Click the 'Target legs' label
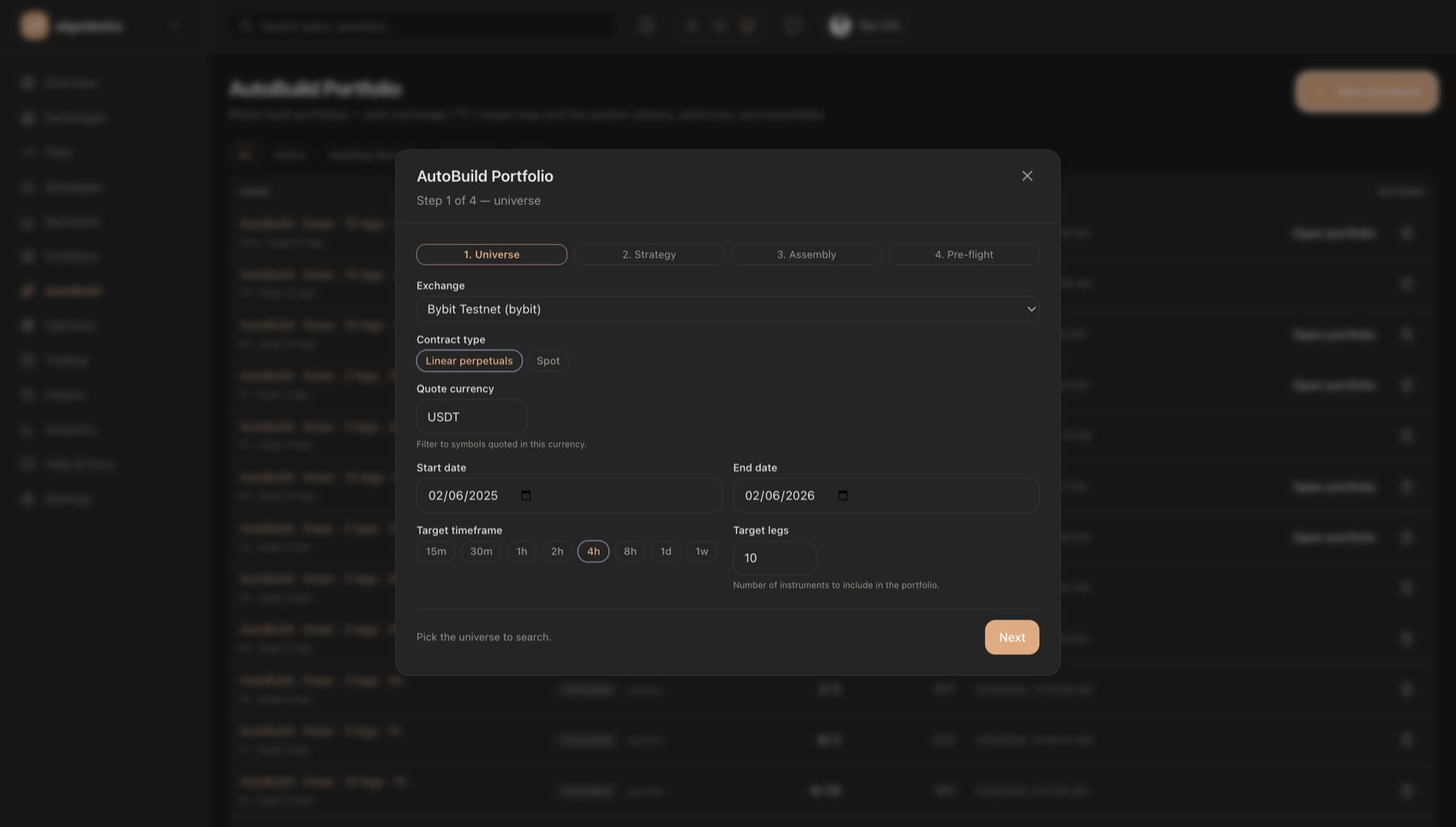The height and width of the screenshot is (827, 1456). (760, 531)
